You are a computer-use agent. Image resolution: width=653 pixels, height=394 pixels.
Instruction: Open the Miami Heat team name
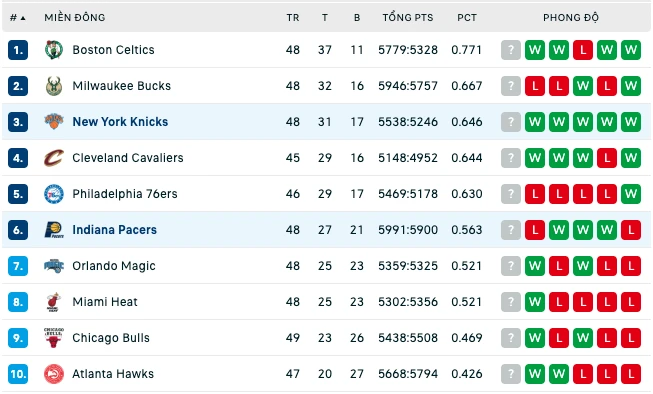[105, 302]
